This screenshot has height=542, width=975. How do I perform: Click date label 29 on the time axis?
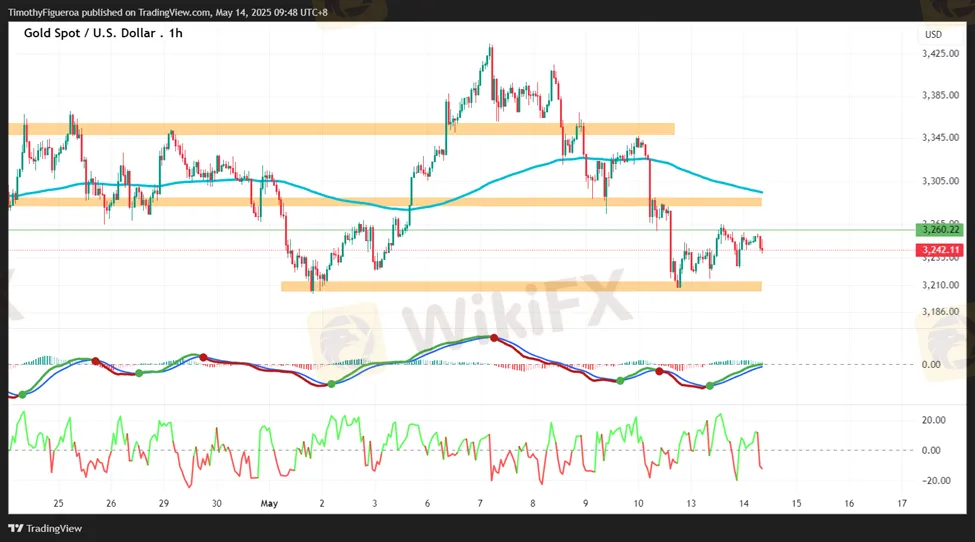pyautogui.click(x=164, y=503)
